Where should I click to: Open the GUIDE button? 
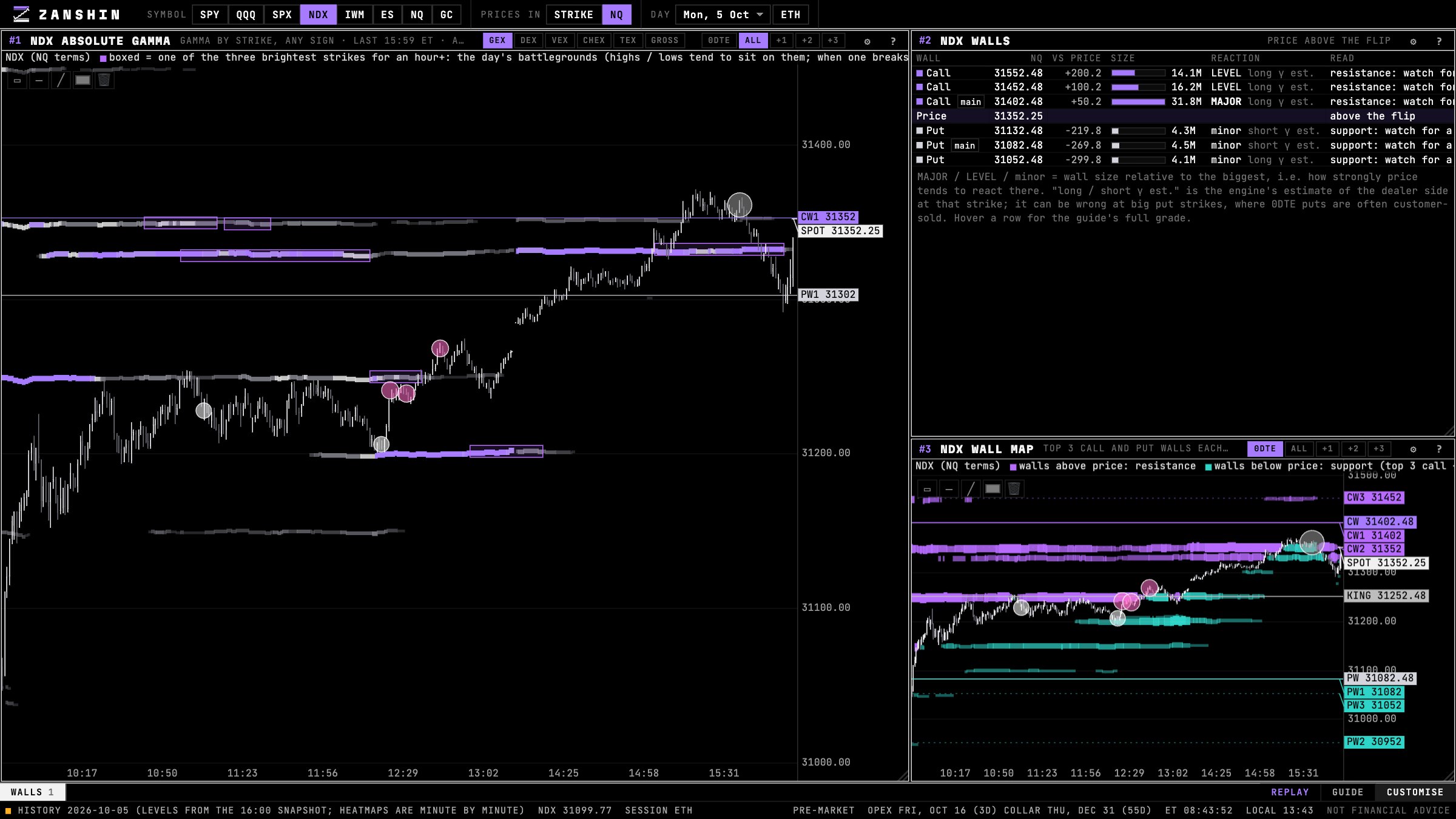(x=1348, y=792)
